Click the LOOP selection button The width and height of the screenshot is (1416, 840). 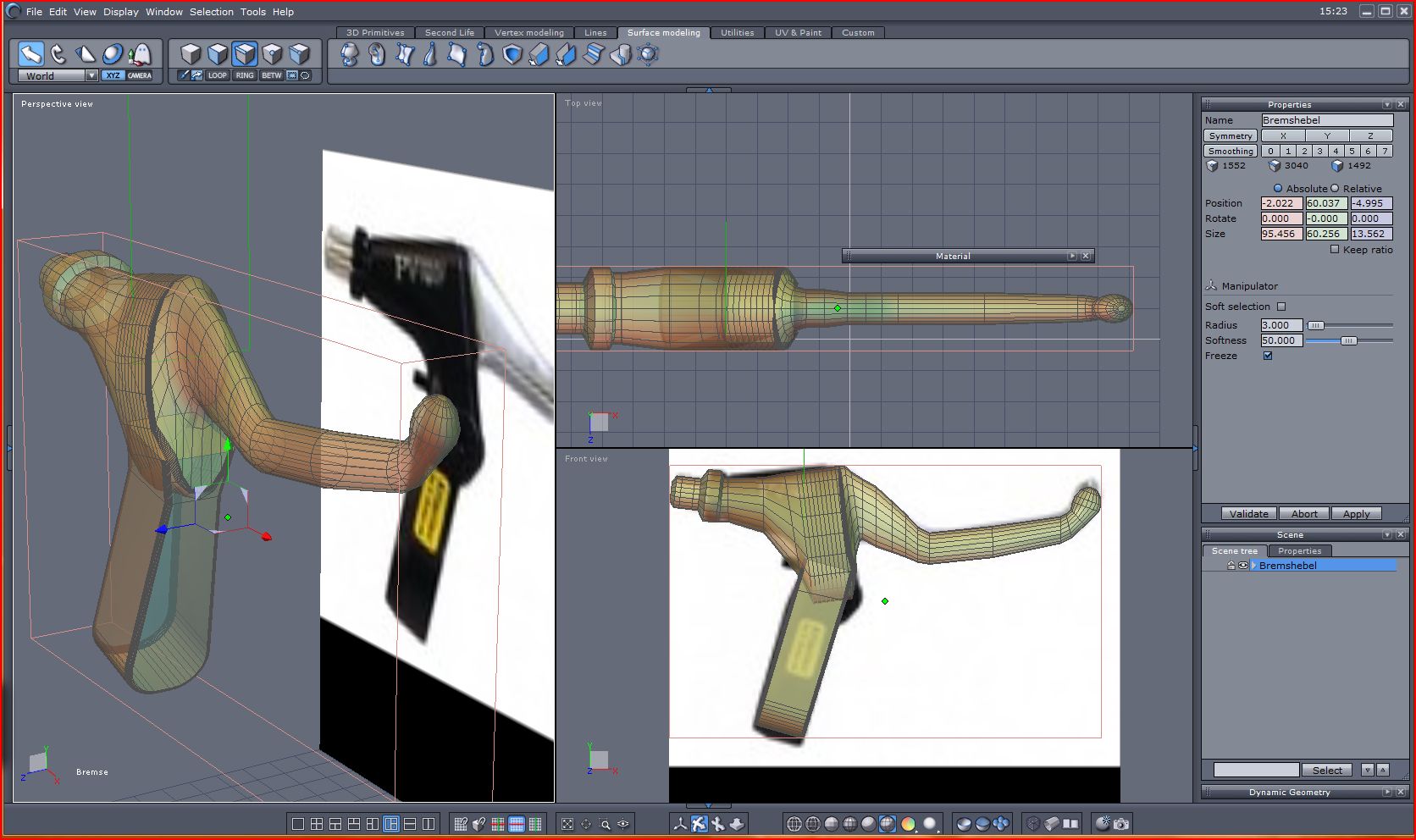[218, 75]
